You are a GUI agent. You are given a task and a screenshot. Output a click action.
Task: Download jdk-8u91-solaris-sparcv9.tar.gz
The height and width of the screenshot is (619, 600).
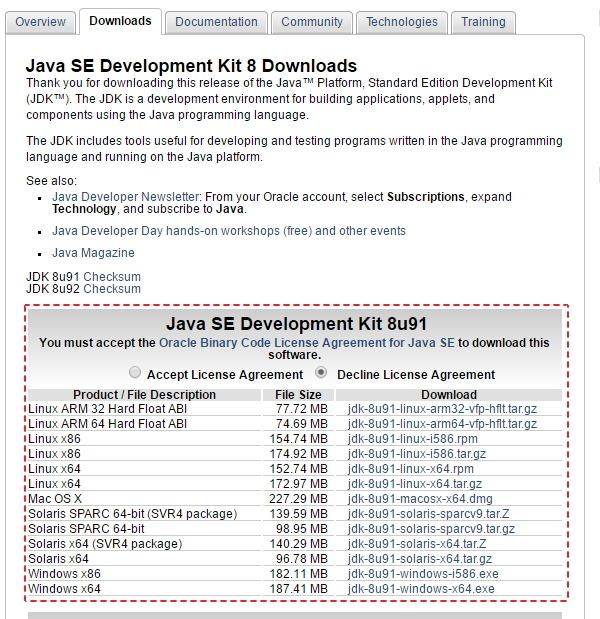(431, 529)
